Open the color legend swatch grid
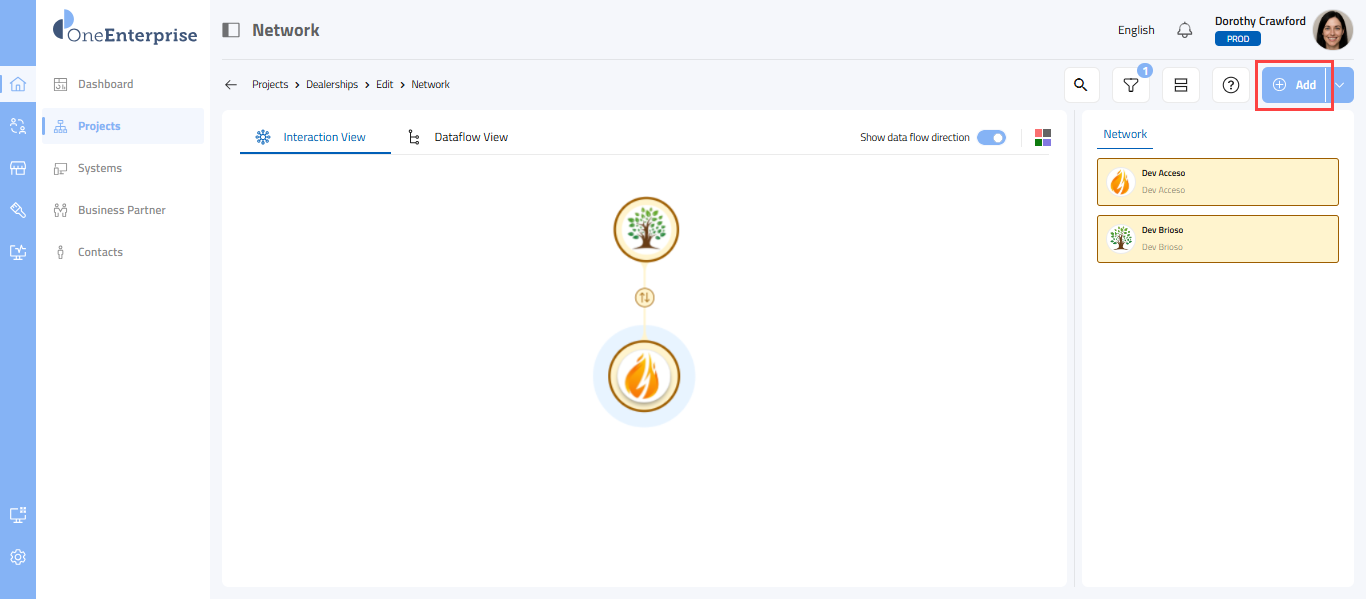 coord(1043,137)
